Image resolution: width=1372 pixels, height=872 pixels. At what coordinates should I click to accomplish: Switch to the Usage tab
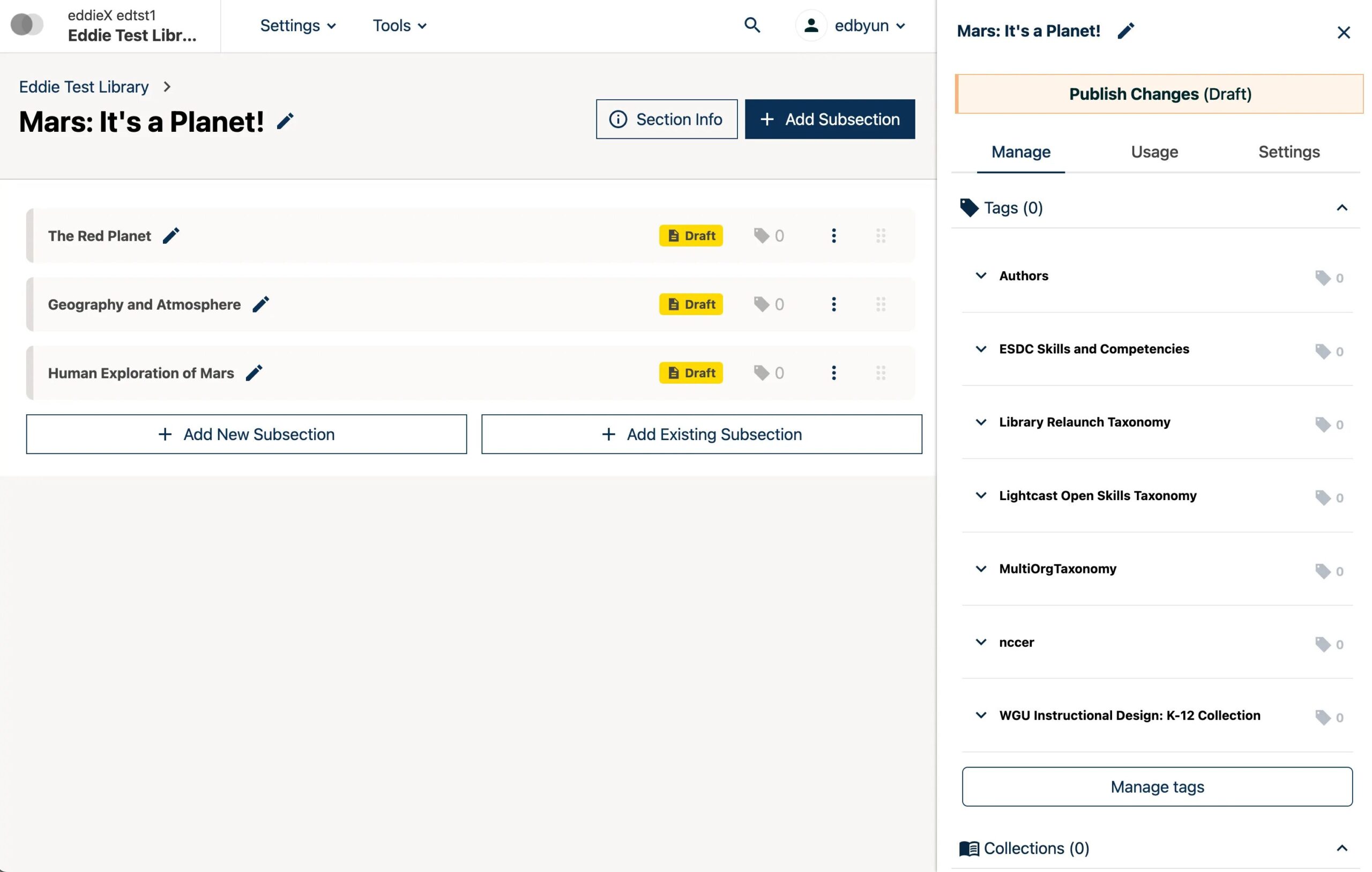(1154, 152)
